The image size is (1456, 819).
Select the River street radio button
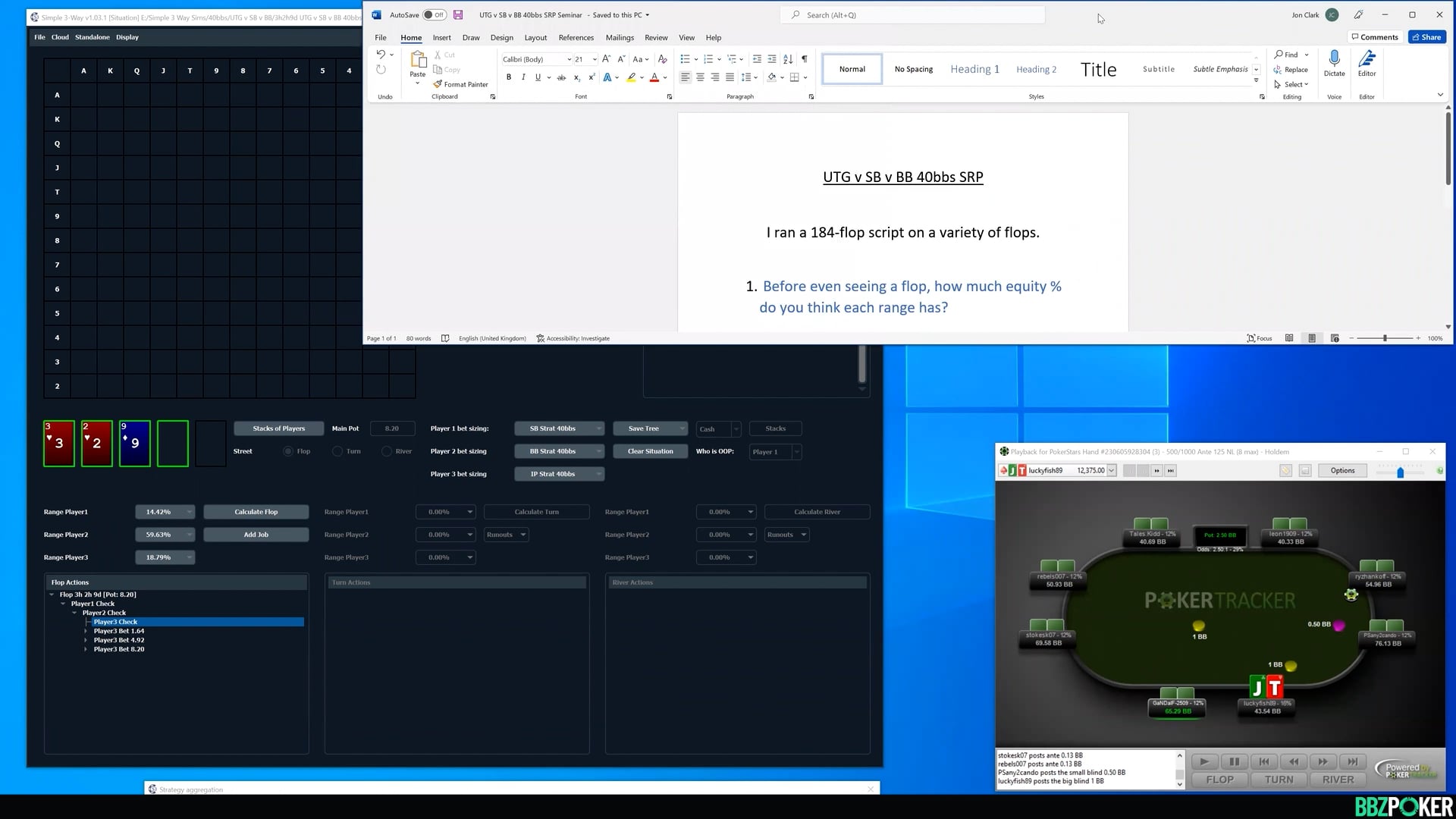point(387,451)
